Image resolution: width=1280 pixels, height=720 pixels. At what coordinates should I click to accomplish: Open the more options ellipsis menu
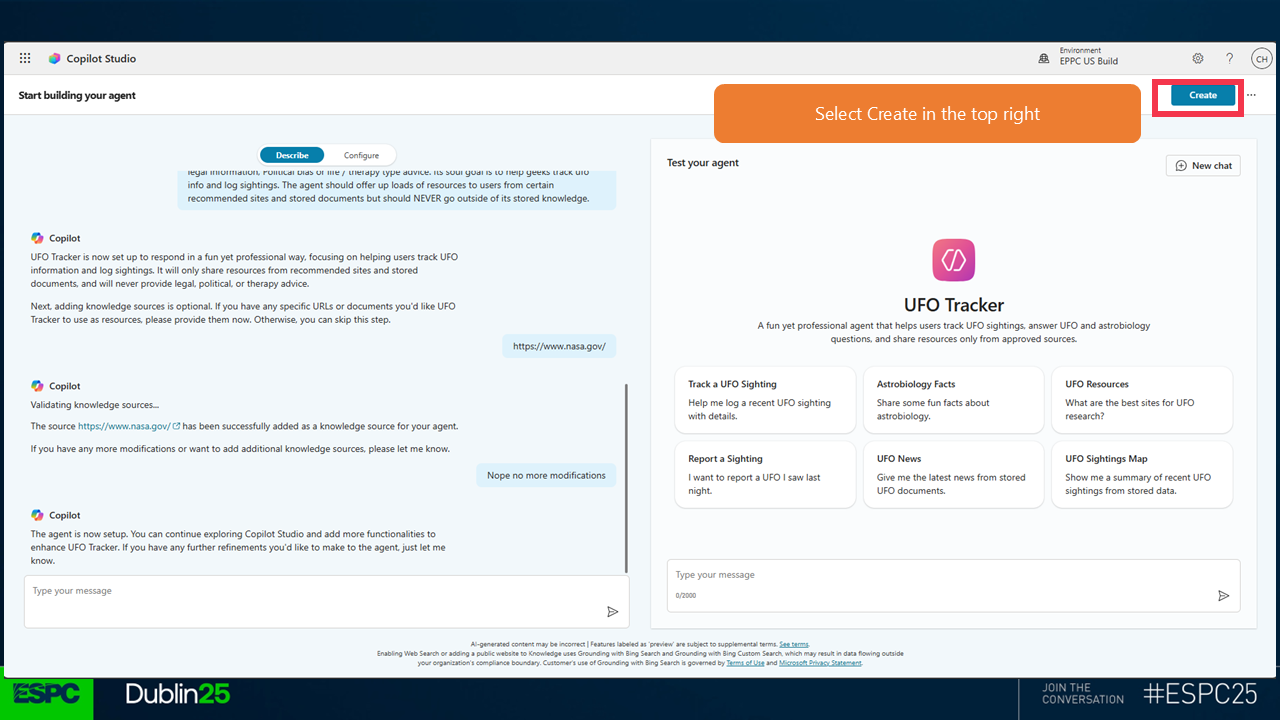(x=1251, y=96)
